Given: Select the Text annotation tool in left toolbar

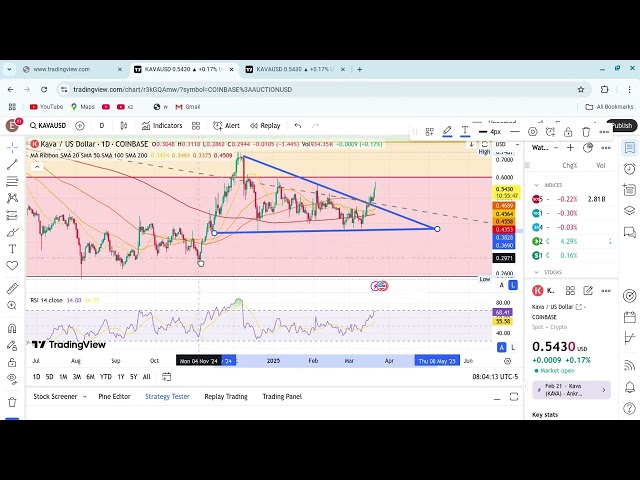Looking at the screenshot, I should click(x=12, y=249).
